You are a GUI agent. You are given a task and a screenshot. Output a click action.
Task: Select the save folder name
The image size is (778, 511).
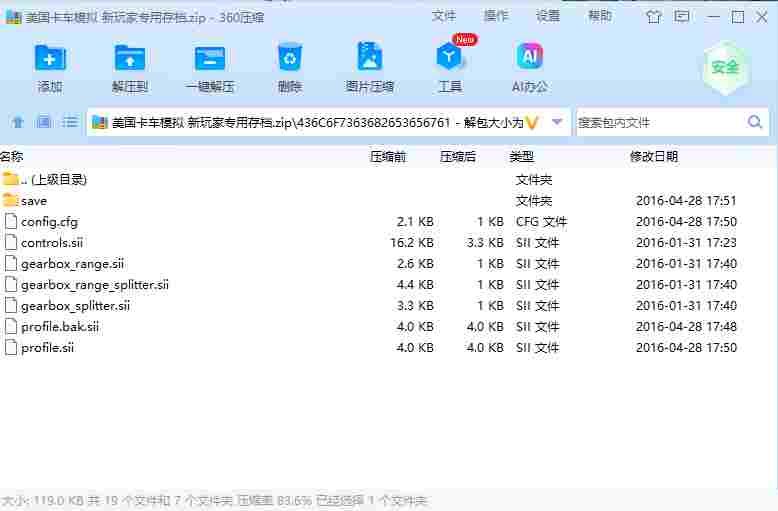click(34, 201)
